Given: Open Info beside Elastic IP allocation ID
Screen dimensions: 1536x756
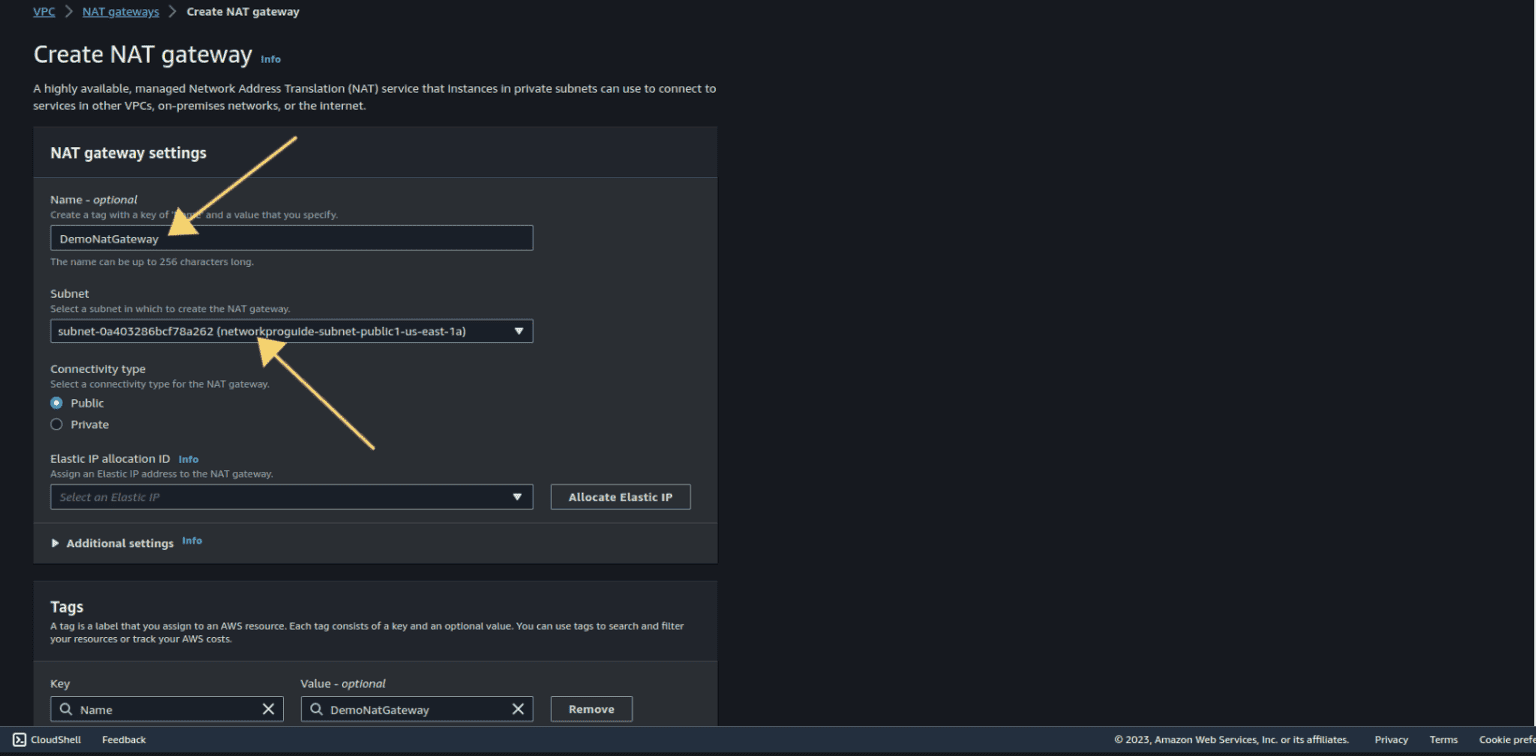Looking at the screenshot, I should [x=188, y=459].
